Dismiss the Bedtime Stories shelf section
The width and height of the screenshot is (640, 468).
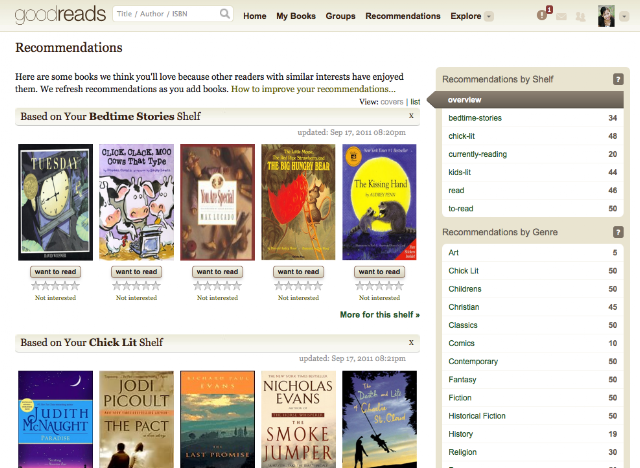(x=411, y=116)
